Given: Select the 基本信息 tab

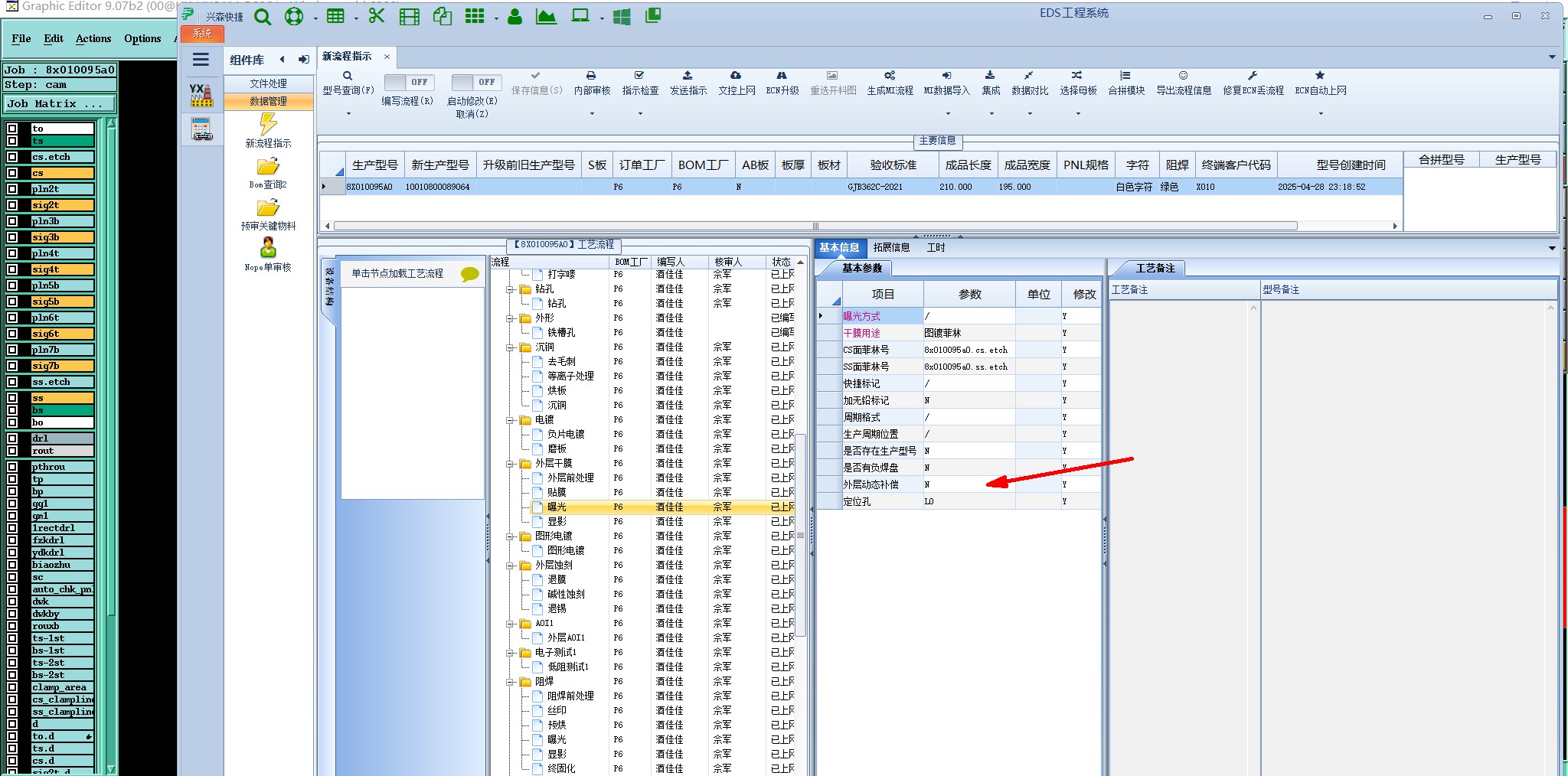Looking at the screenshot, I should point(839,247).
